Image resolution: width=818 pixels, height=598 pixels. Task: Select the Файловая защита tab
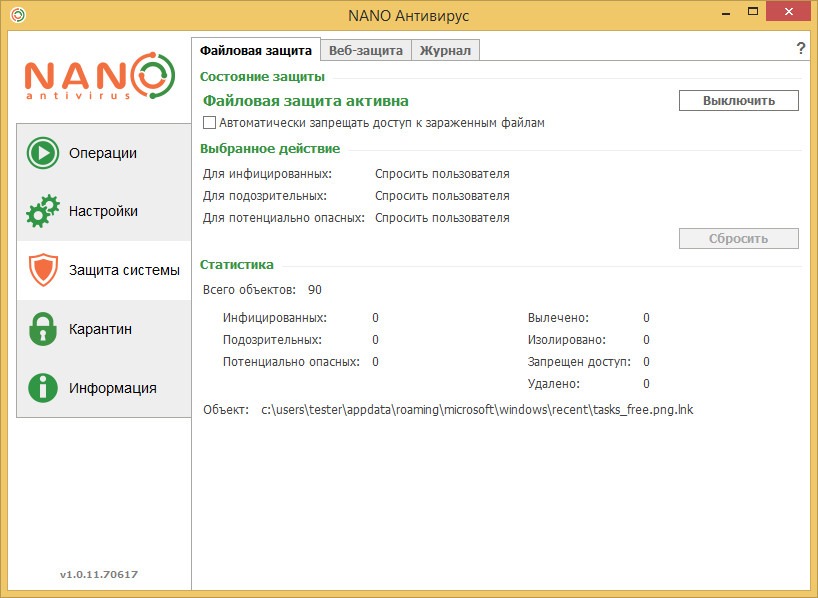tap(256, 50)
